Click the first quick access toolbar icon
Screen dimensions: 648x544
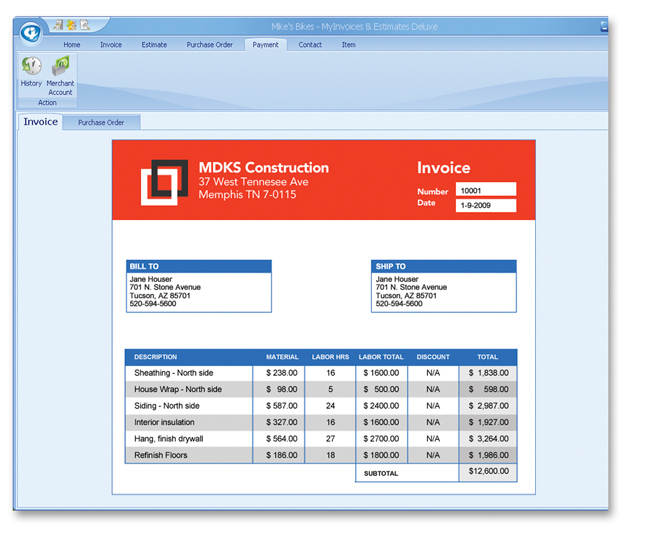[59, 24]
